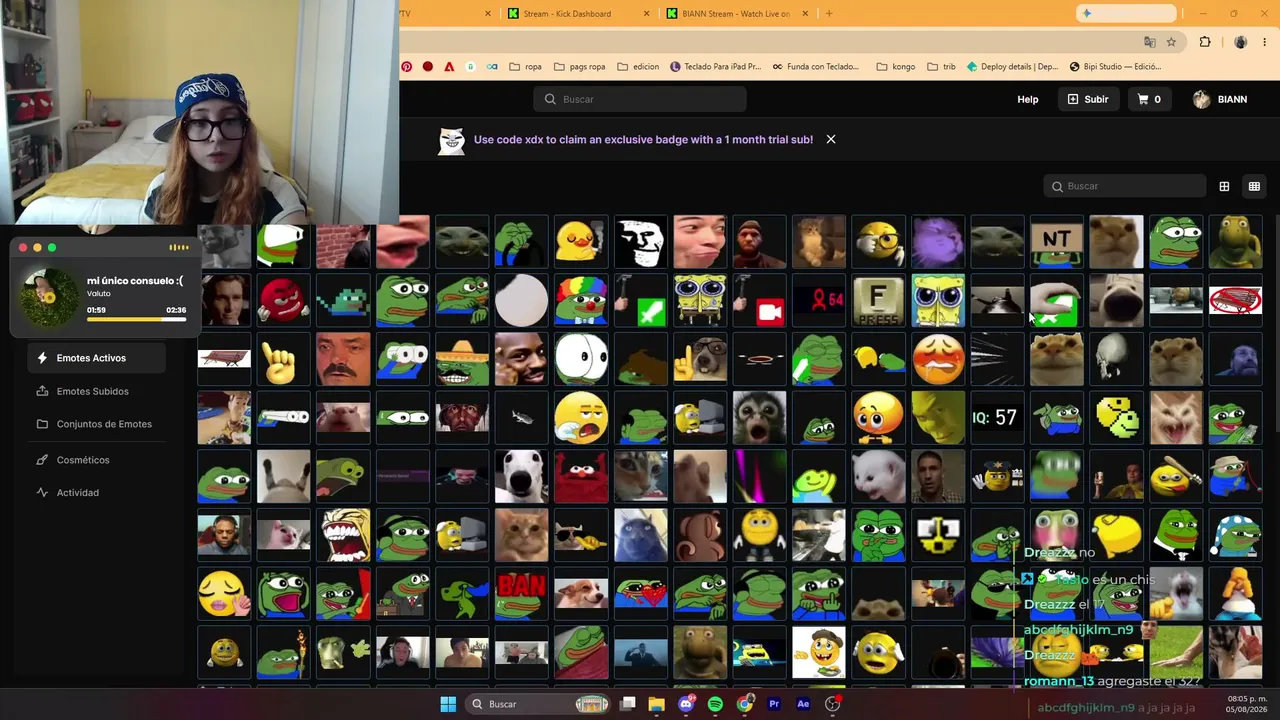Bookmark this page with the star icon

[1171, 42]
